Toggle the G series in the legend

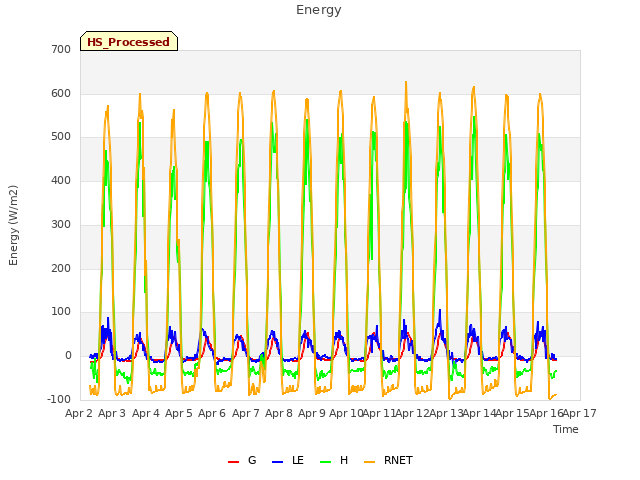(242, 460)
